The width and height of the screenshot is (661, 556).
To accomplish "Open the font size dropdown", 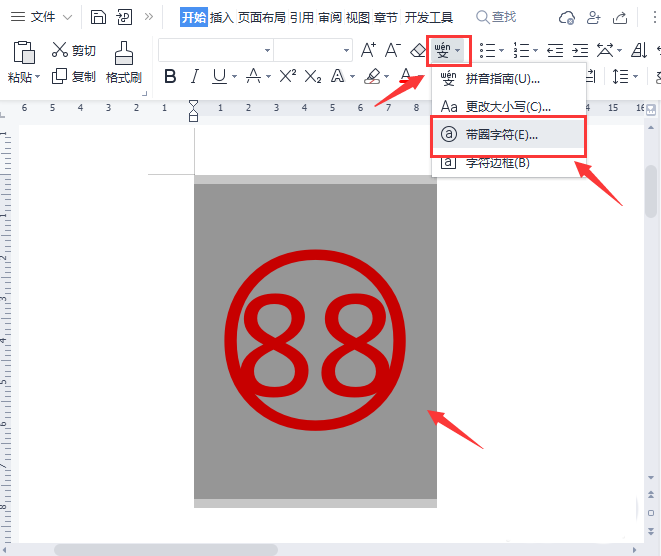I will (x=346, y=50).
